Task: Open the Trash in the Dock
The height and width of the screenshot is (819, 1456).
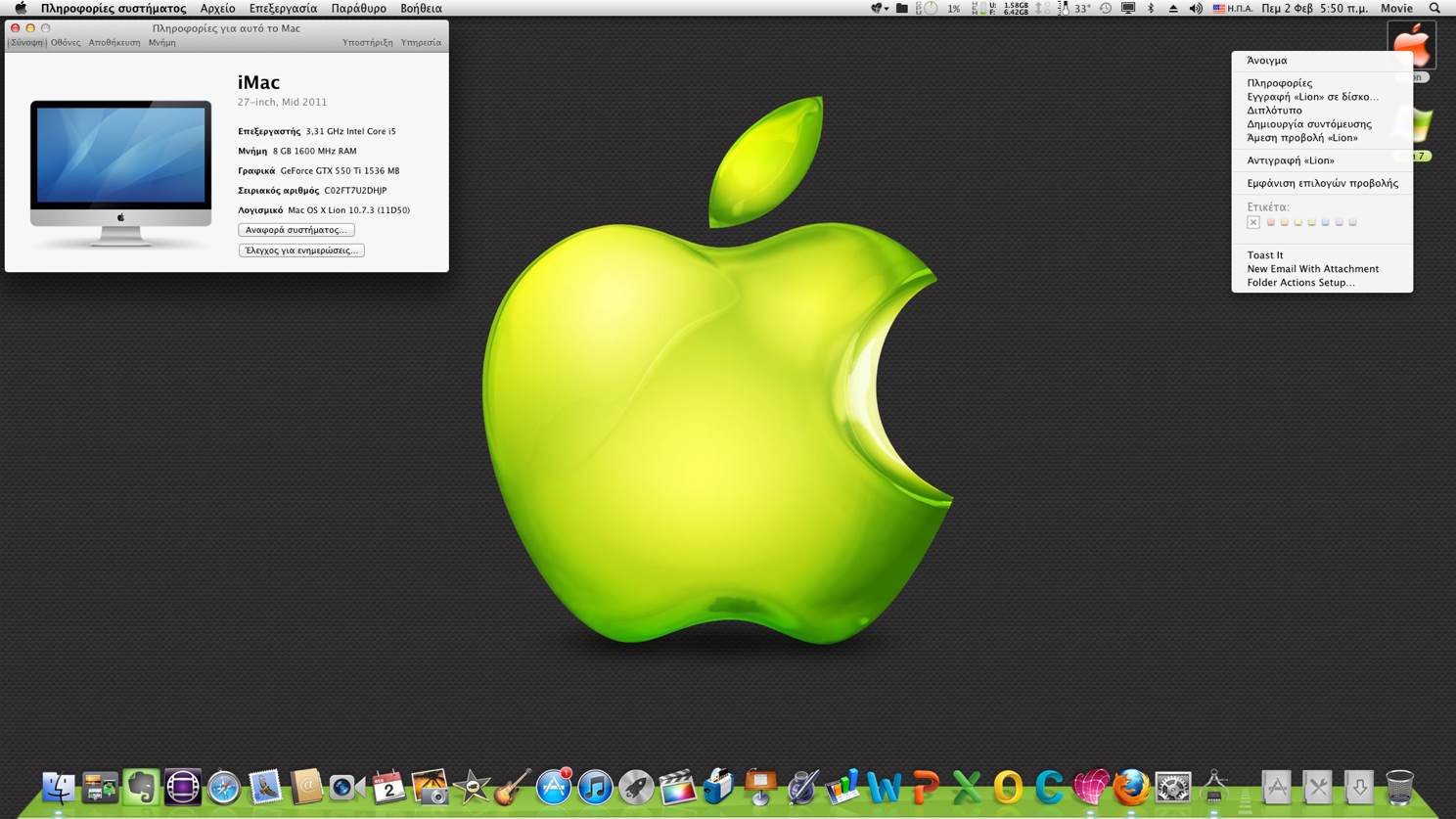Action: tap(1400, 788)
